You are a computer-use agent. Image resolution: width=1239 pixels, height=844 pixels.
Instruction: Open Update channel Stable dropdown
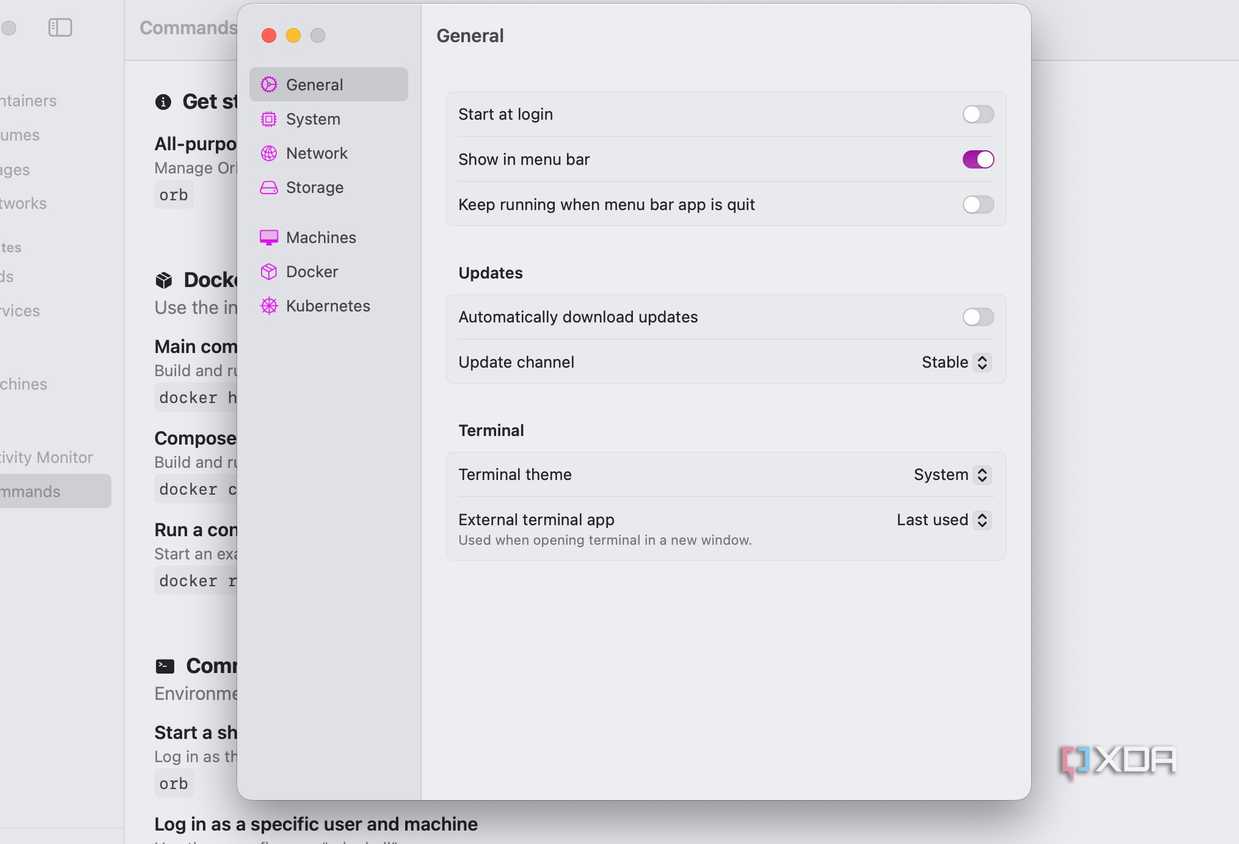pos(956,362)
